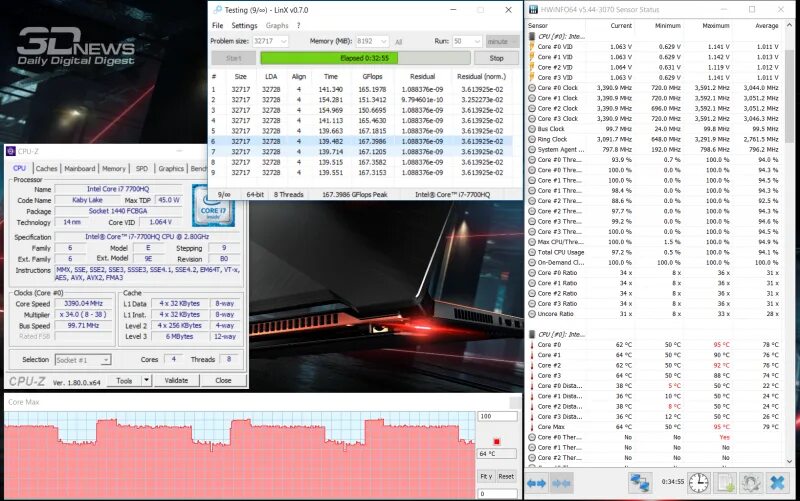Open LinX File menu
The image size is (800, 501).
pyautogui.click(x=217, y=26)
